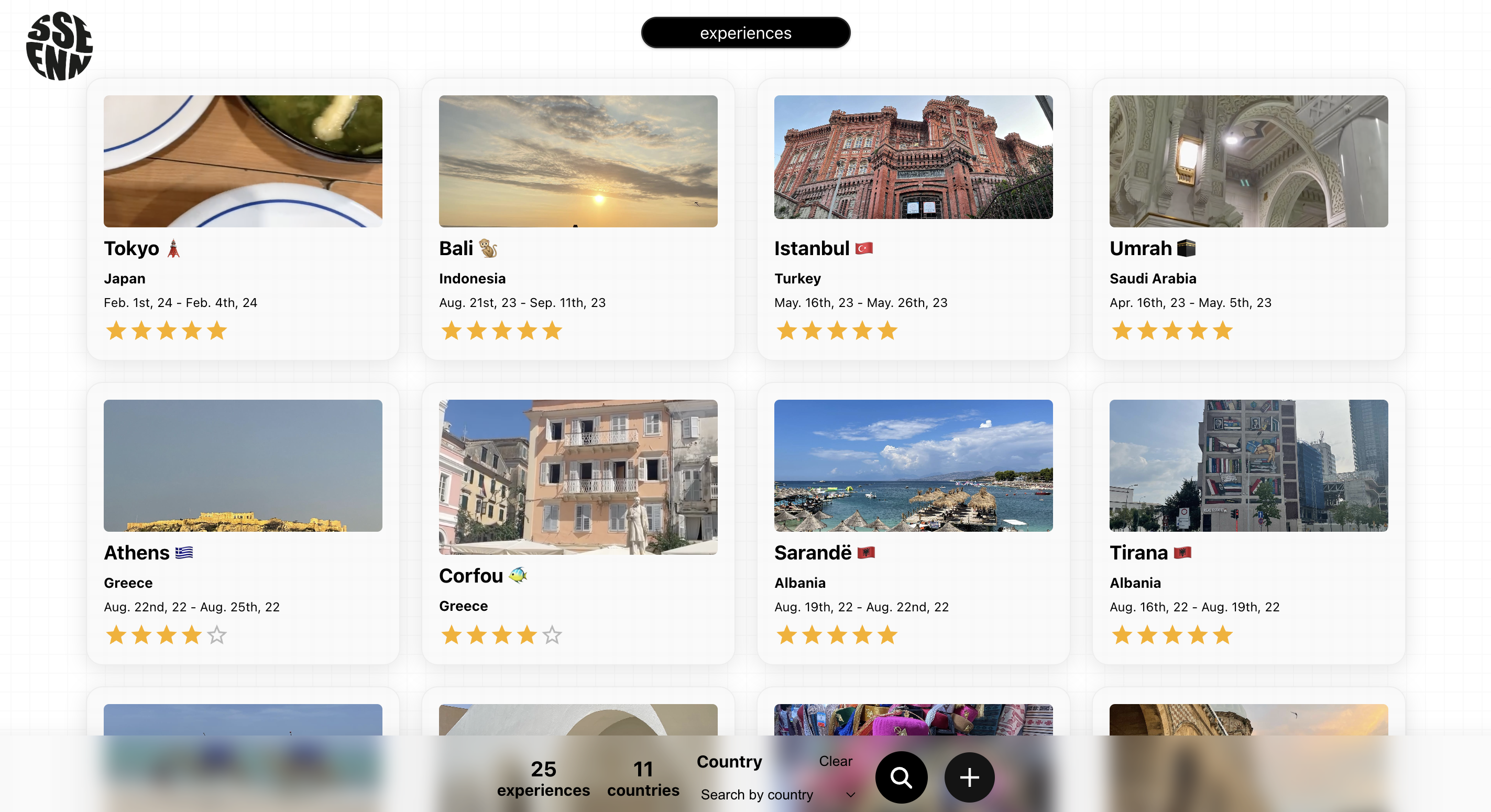Open the Search by country dropdown
This screenshot has height=812, width=1491.
point(777,795)
